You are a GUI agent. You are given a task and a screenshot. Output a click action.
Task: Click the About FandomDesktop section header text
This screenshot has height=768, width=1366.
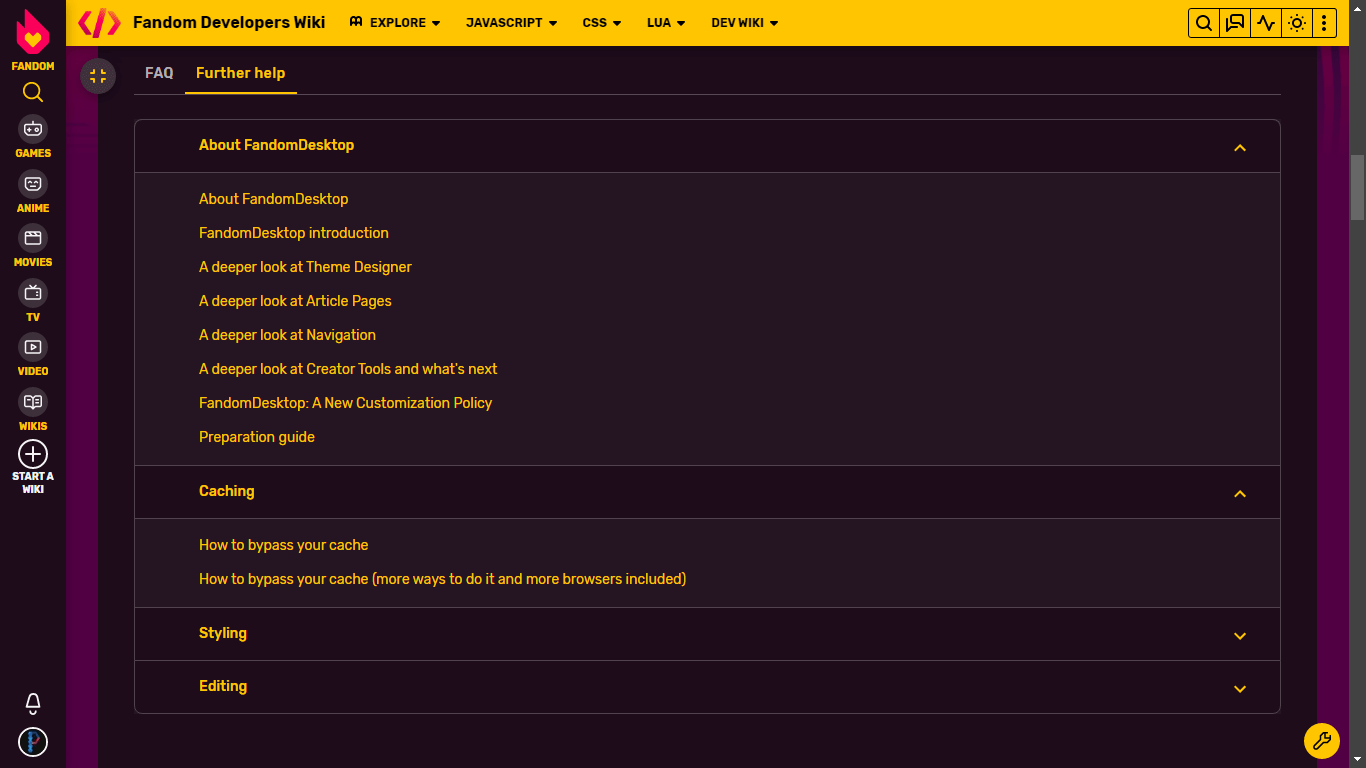pyautogui.click(x=277, y=145)
